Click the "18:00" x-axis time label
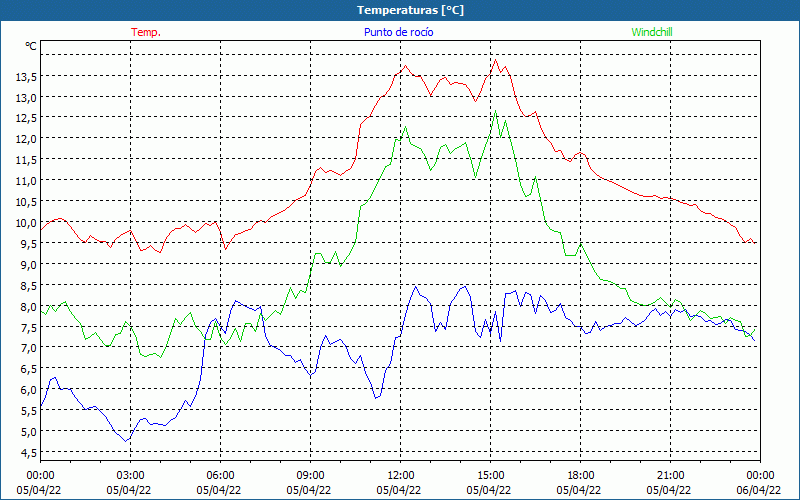 pyautogui.click(x=581, y=476)
